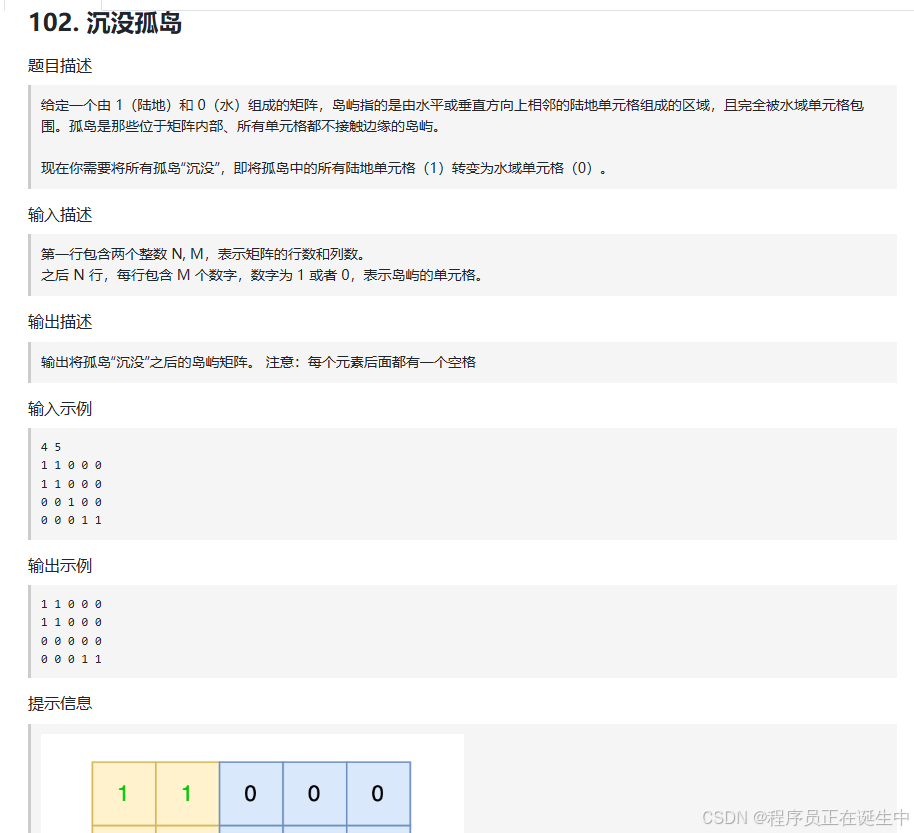Click the paragraph starting "给定一个由 1（陆地）"

click(x=452, y=115)
